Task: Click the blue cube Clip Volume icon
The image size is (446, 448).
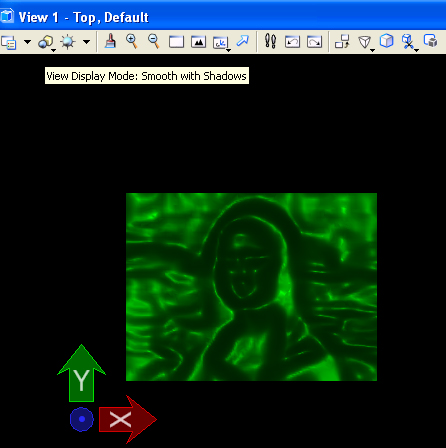Action: (x=387, y=41)
